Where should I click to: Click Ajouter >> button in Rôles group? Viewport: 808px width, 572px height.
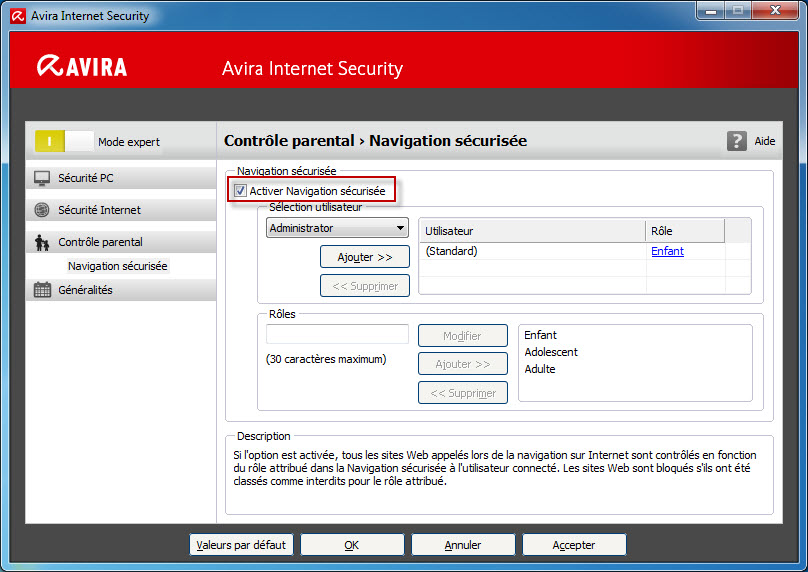(463, 364)
